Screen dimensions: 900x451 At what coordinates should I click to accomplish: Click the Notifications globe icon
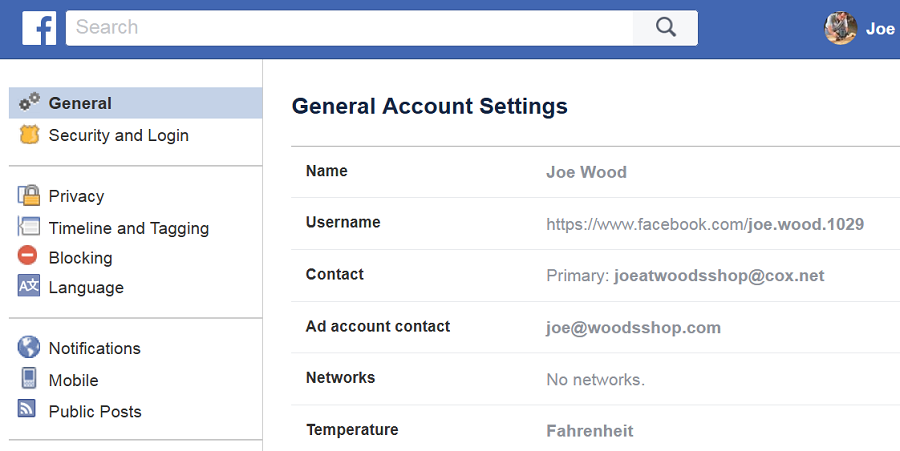pos(29,348)
